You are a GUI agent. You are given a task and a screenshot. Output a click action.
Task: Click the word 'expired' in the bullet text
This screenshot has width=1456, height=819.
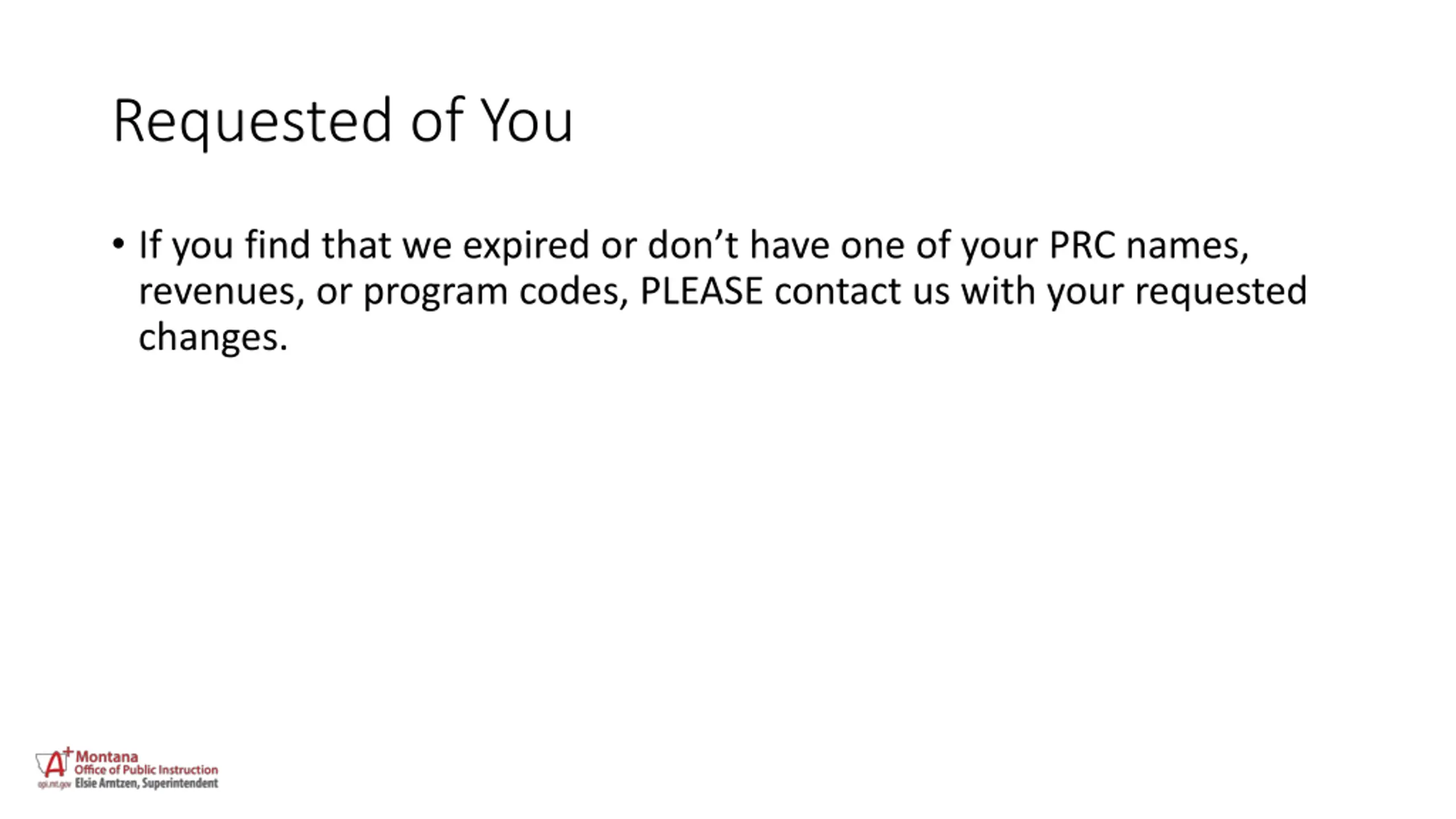point(526,246)
